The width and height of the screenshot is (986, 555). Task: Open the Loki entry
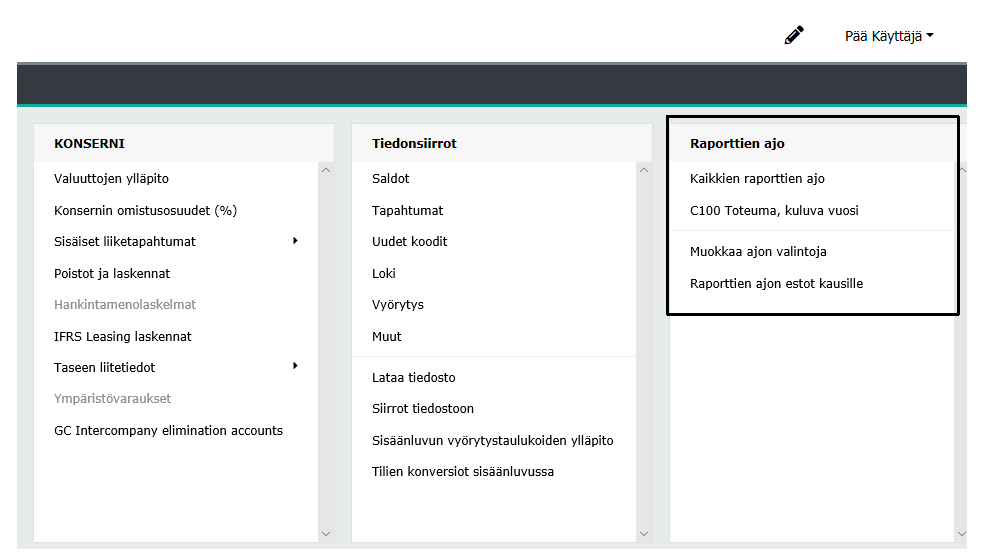tap(385, 273)
